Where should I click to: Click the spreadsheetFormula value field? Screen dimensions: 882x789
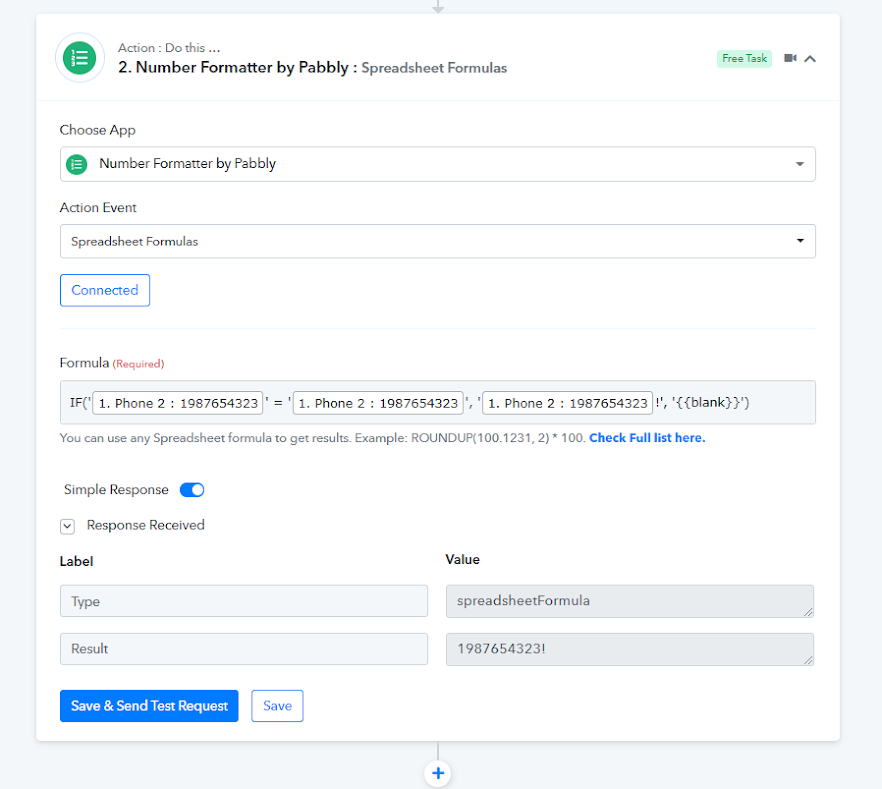pyautogui.click(x=629, y=601)
